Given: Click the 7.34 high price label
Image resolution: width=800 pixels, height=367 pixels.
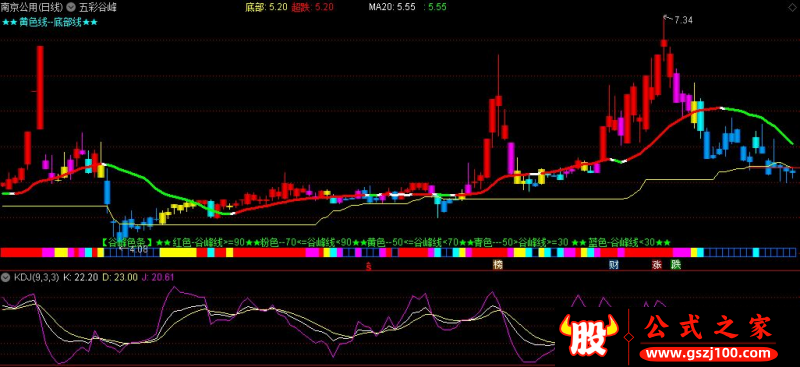Looking at the screenshot, I should tap(683, 20).
